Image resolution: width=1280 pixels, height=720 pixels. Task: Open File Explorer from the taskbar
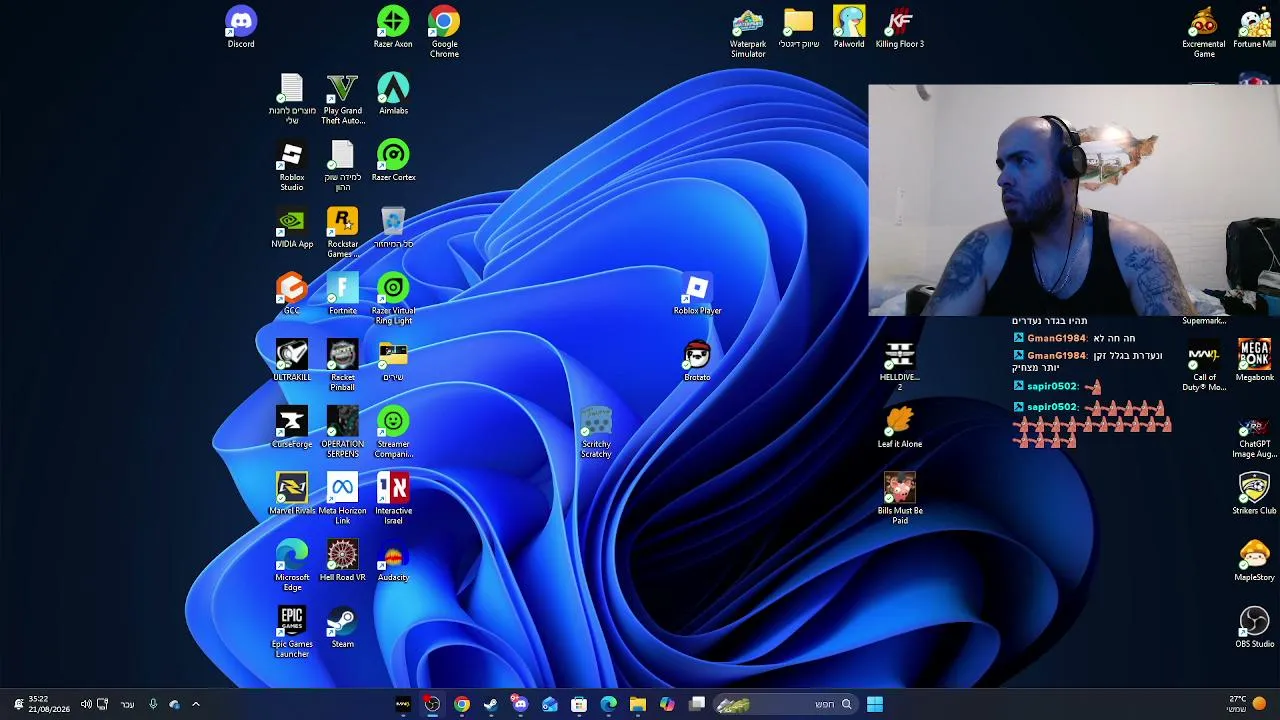[638, 704]
